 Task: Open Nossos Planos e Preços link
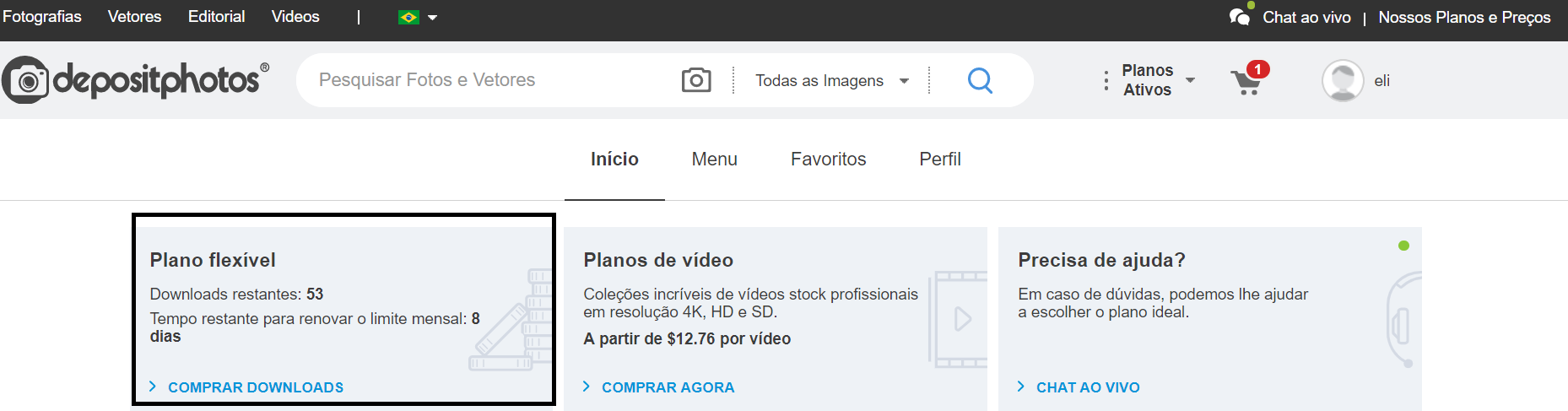click(x=1464, y=17)
